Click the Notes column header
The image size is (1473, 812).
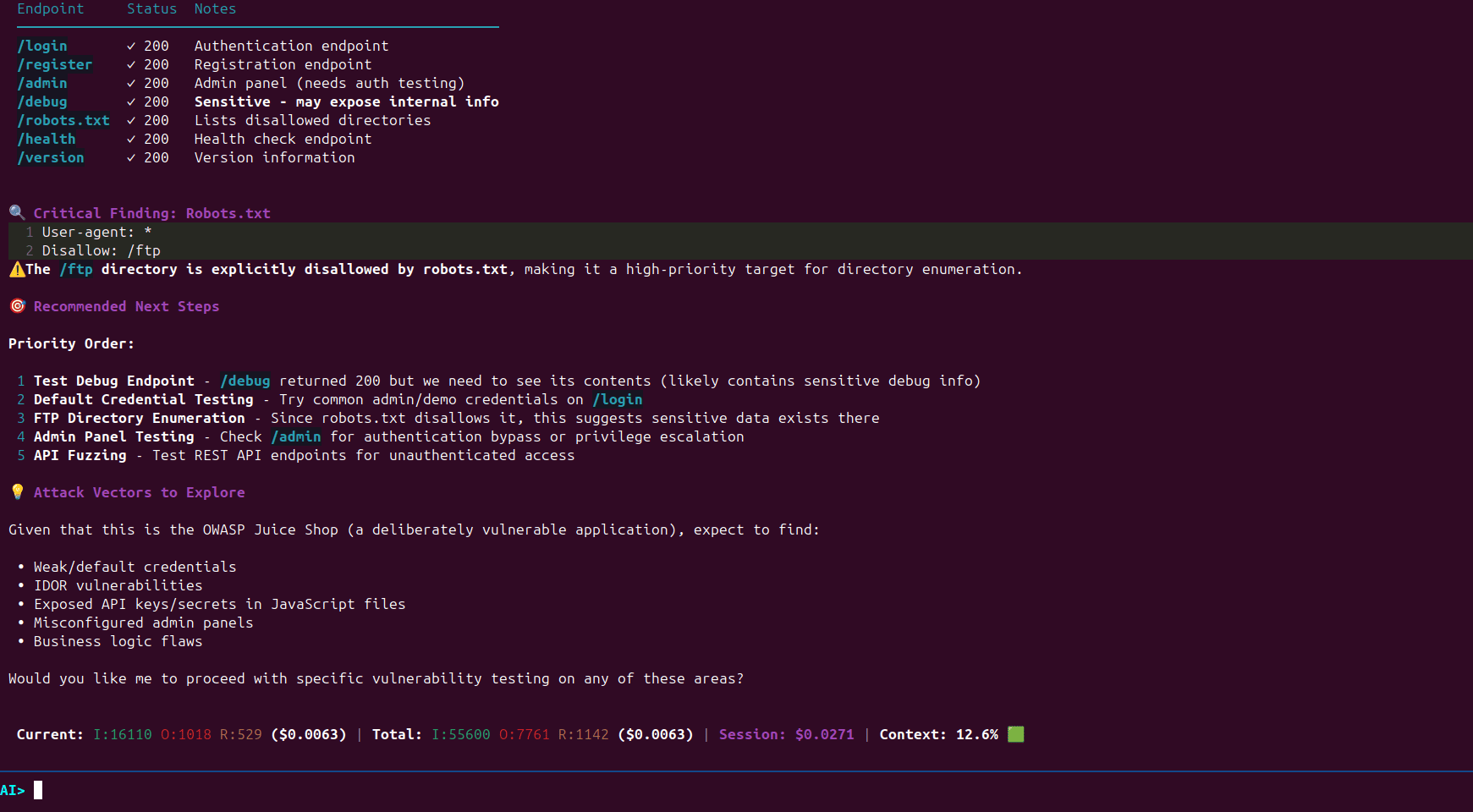point(216,8)
